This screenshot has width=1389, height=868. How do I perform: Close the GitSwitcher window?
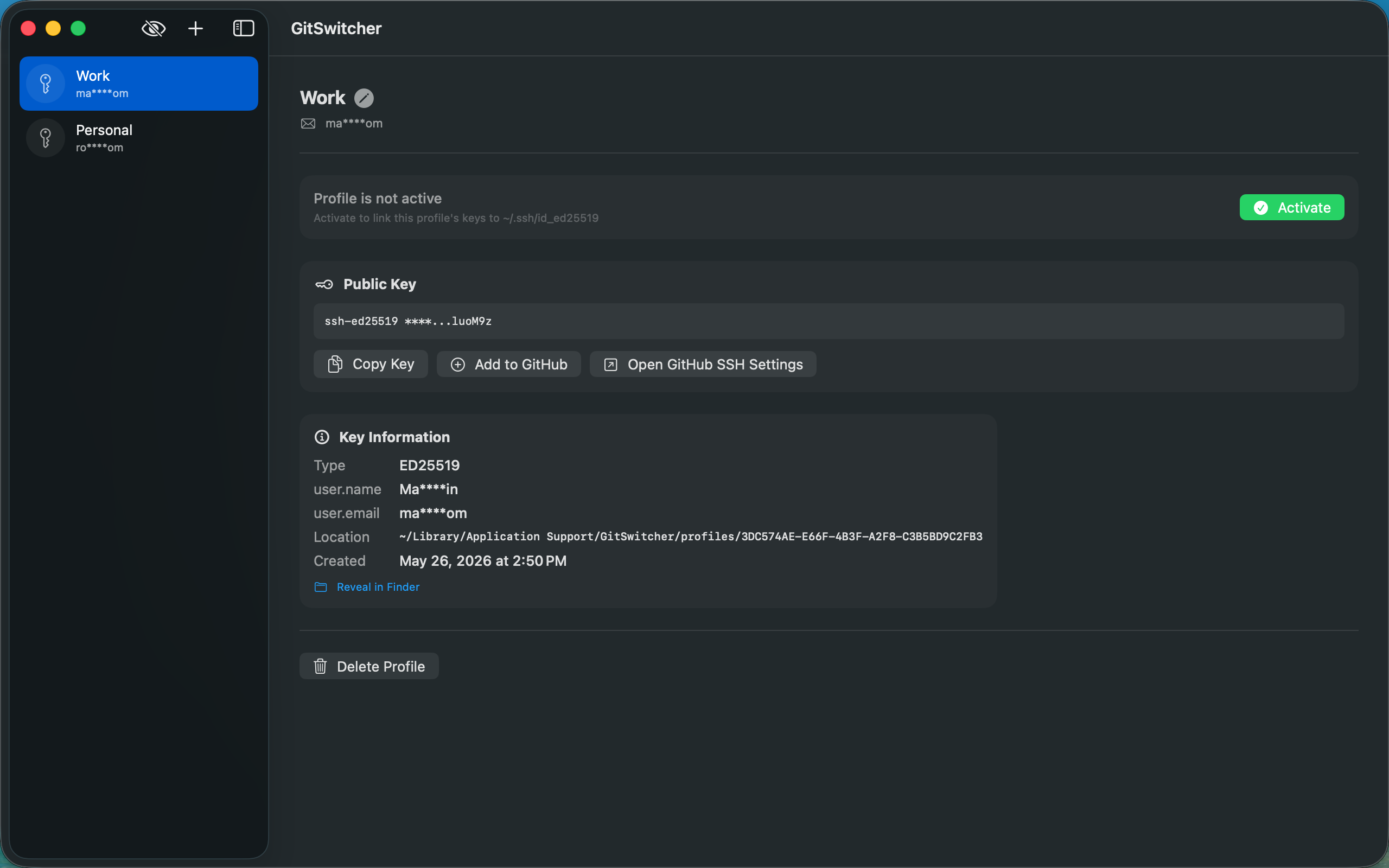pos(28,28)
